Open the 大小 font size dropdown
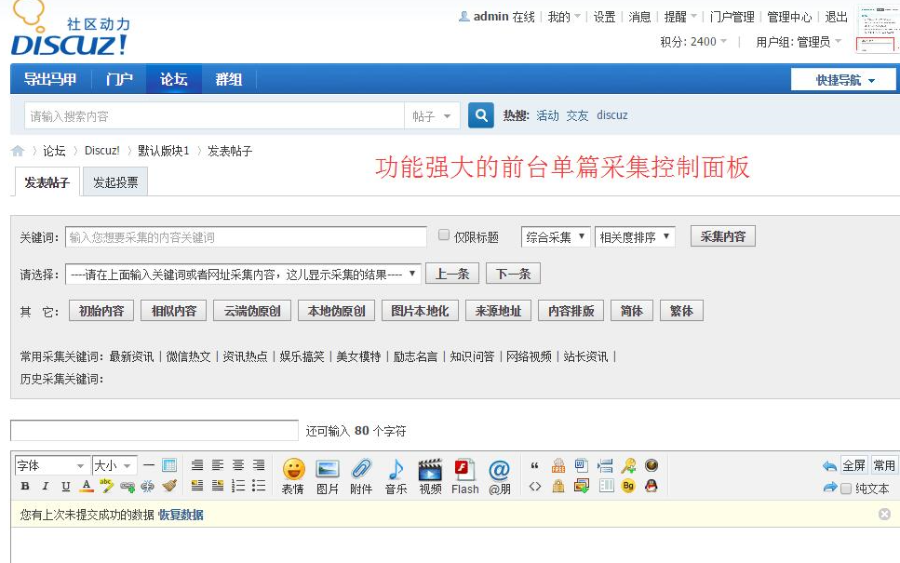 click(x=114, y=465)
